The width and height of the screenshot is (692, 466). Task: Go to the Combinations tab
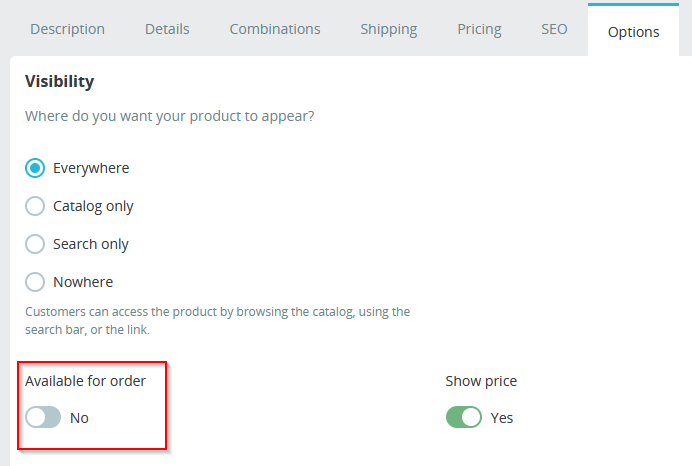tap(275, 29)
